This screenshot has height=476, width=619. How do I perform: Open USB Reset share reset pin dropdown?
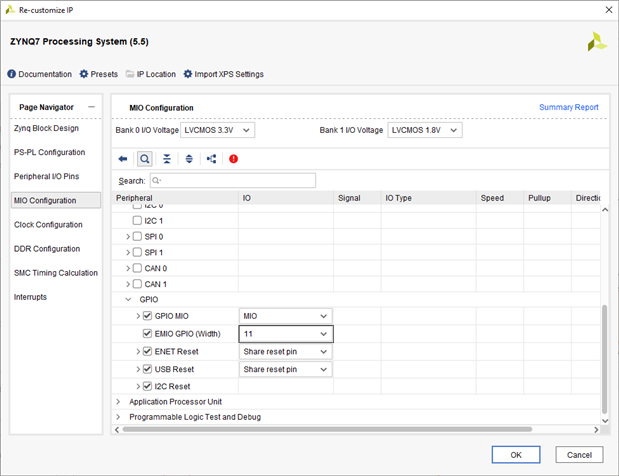[x=286, y=369]
